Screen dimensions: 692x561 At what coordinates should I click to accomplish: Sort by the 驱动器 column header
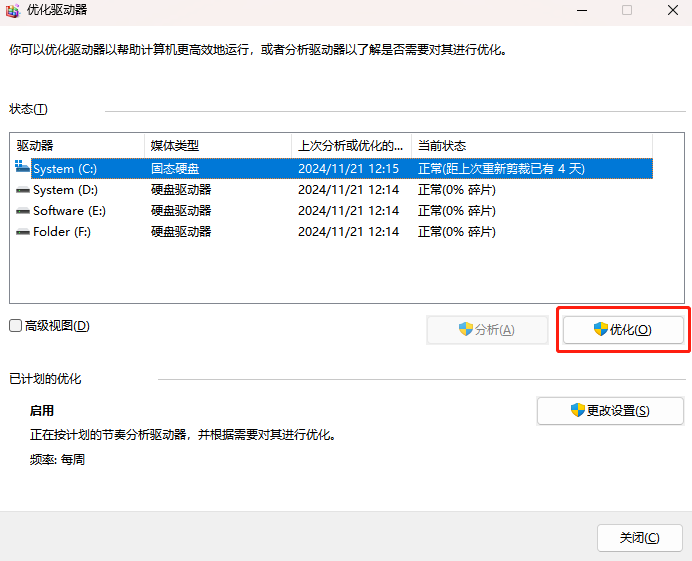[77, 146]
